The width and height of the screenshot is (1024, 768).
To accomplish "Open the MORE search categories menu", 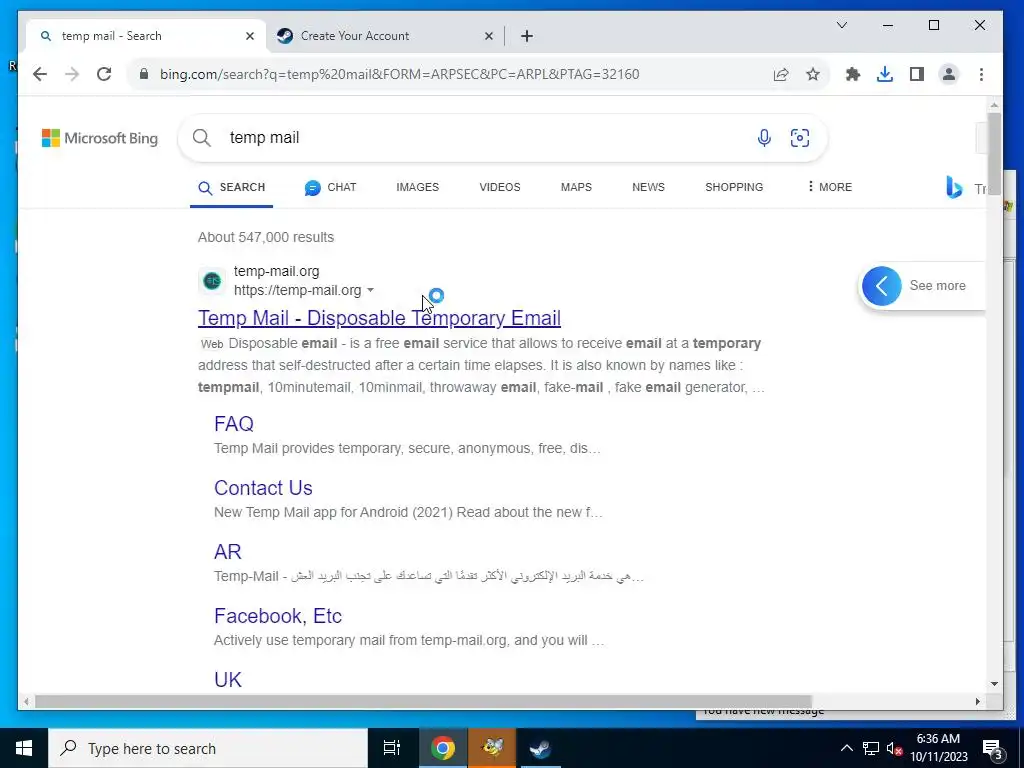I will (x=829, y=187).
